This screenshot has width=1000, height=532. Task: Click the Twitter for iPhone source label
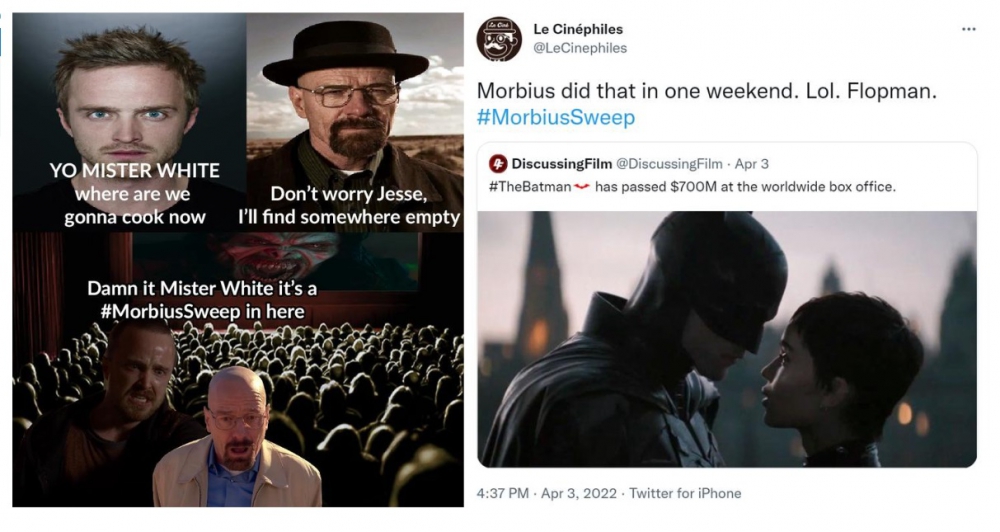coord(685,493)
